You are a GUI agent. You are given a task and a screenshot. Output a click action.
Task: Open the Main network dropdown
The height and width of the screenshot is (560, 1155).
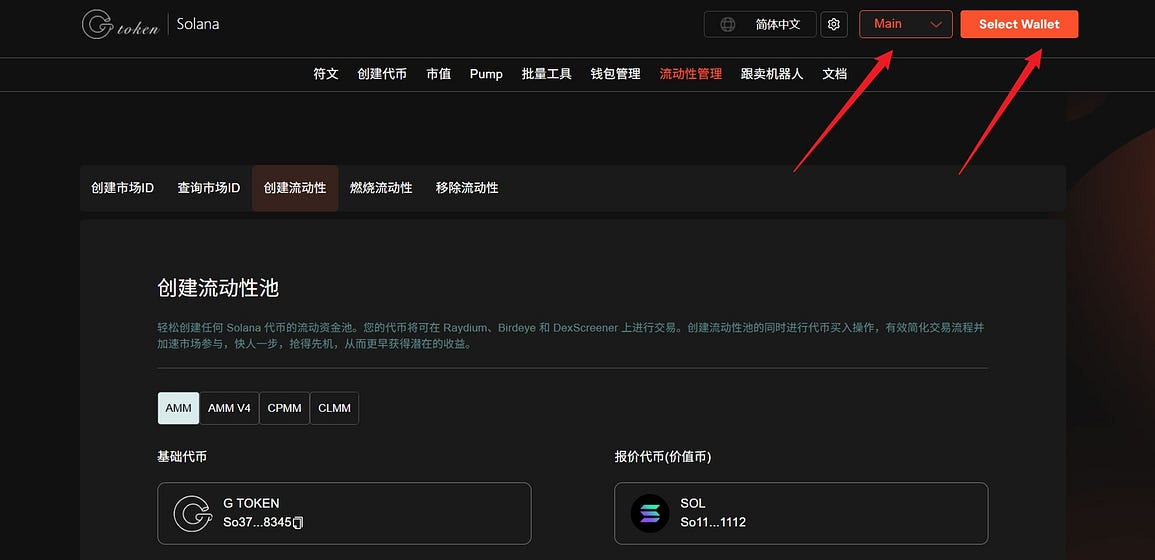pos(905,24)
